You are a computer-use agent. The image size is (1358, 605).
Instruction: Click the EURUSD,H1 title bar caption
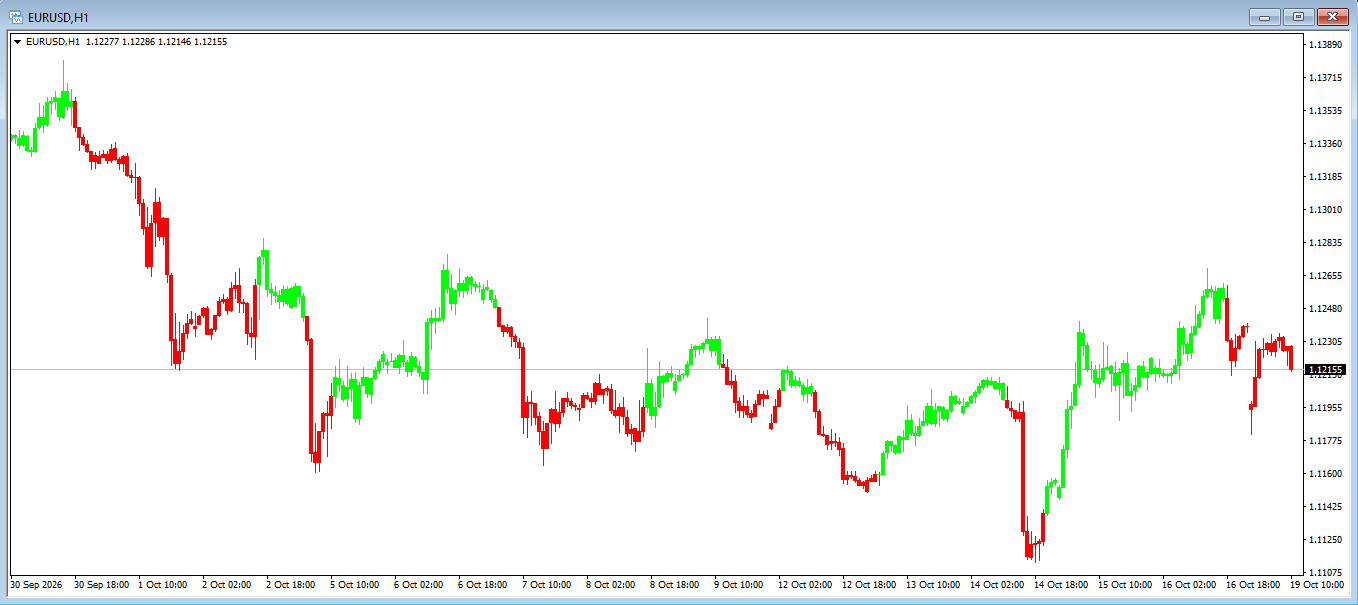58,16
